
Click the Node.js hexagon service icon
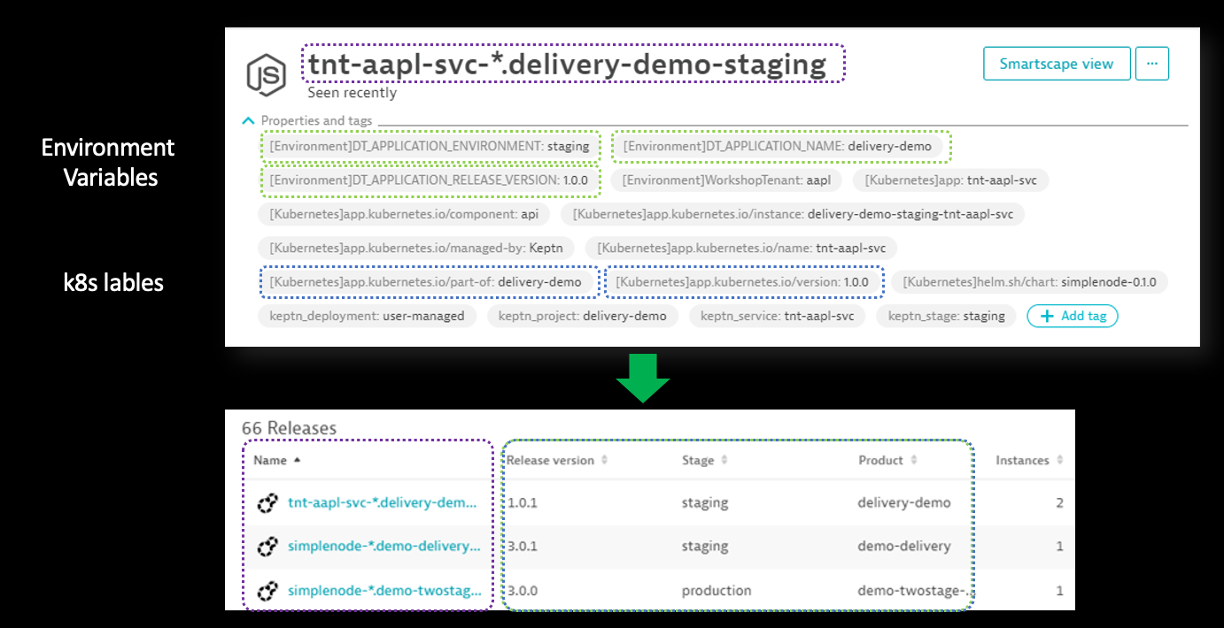click(x=266, y=74)
